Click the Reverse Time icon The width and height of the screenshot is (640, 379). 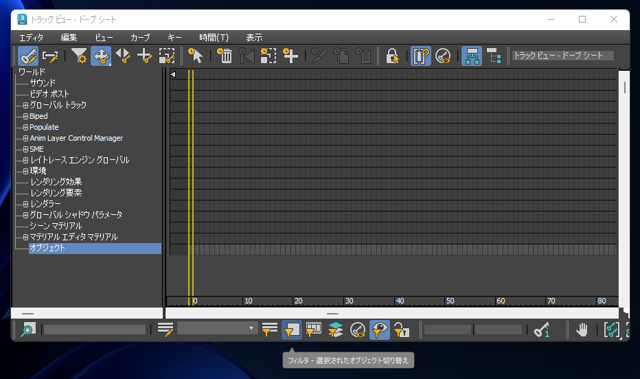click(x=247, y=56)
